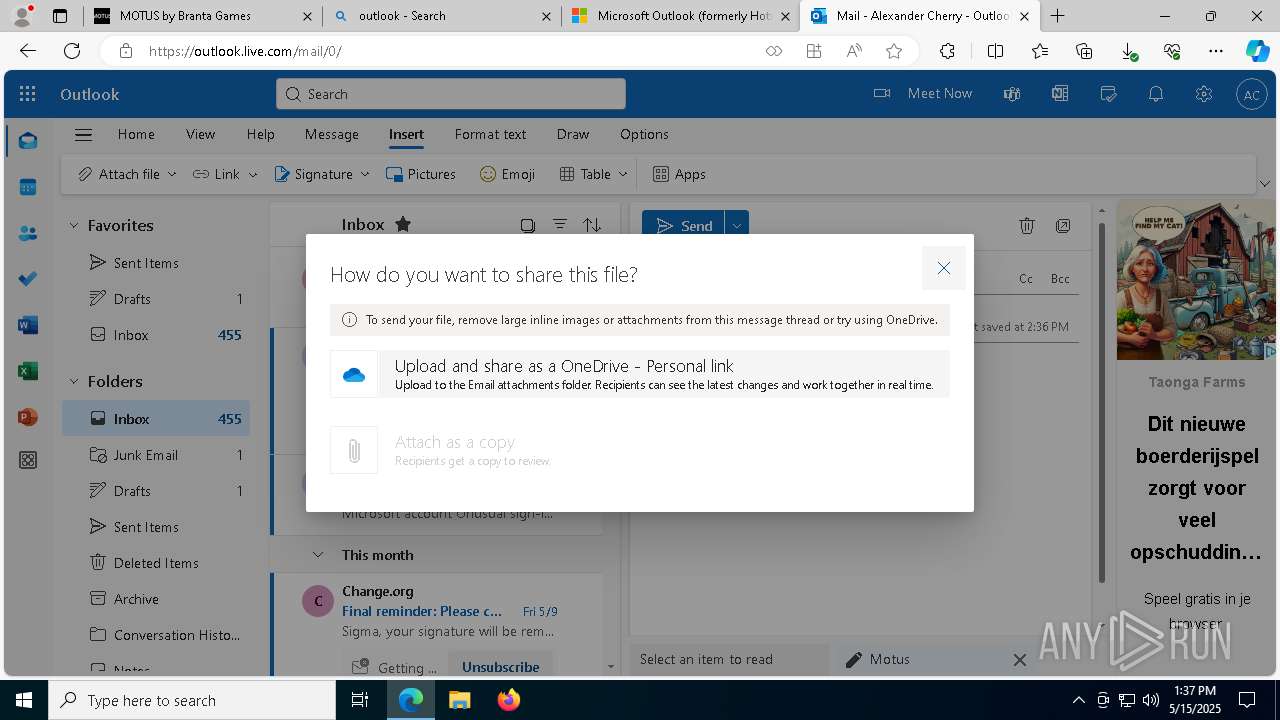Close the share file dialog
Image resolution: width=1280 pixels, height=720 pixels.
943,268
